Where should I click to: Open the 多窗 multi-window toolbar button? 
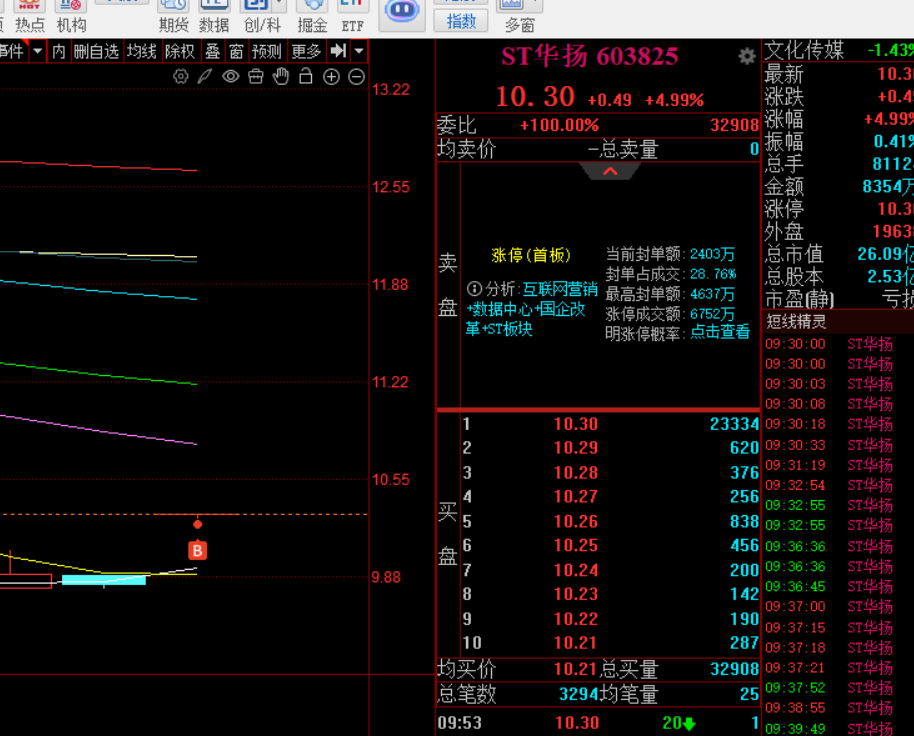click(519, 16)
